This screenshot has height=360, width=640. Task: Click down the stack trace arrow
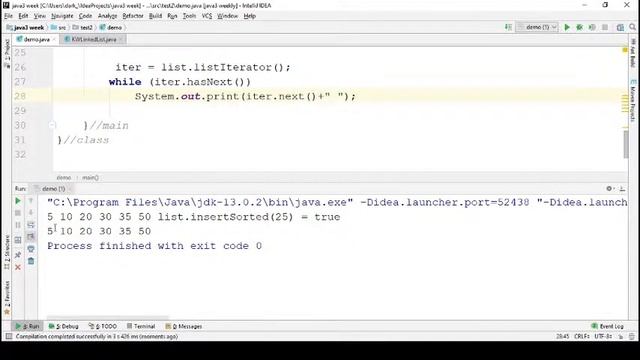(31, 213)
